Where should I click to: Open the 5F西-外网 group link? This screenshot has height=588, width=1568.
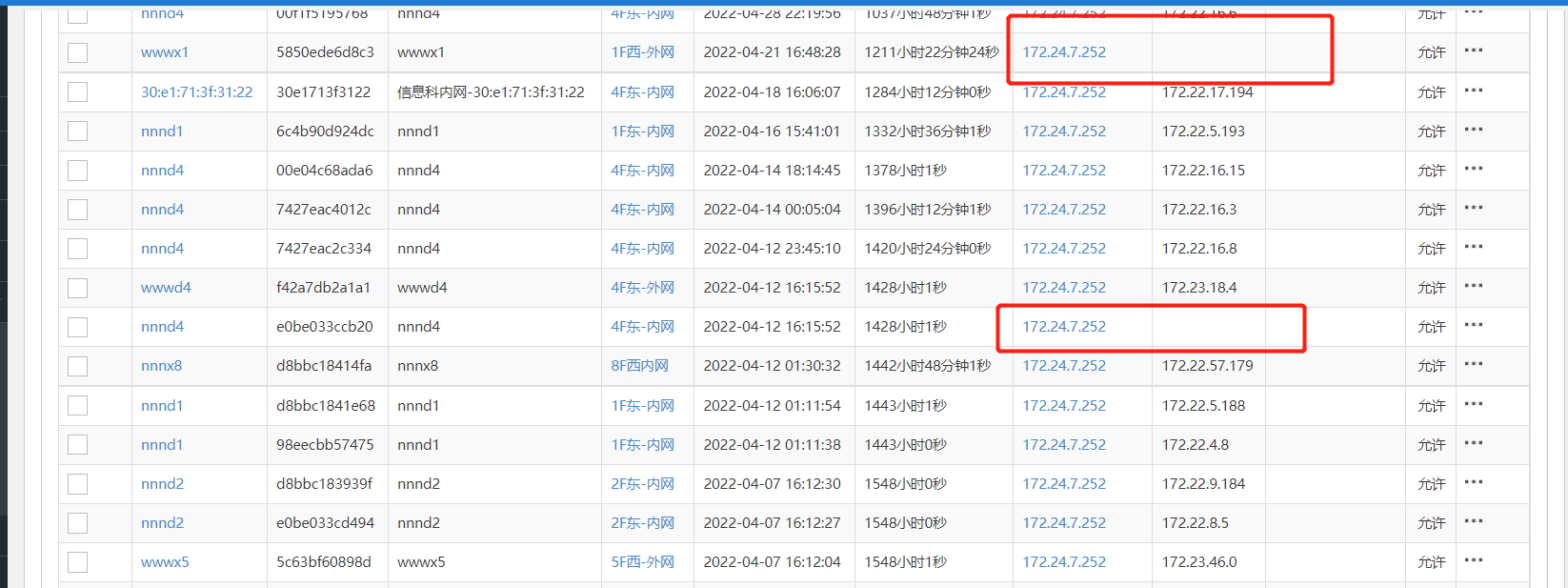[x=643, y=562]
